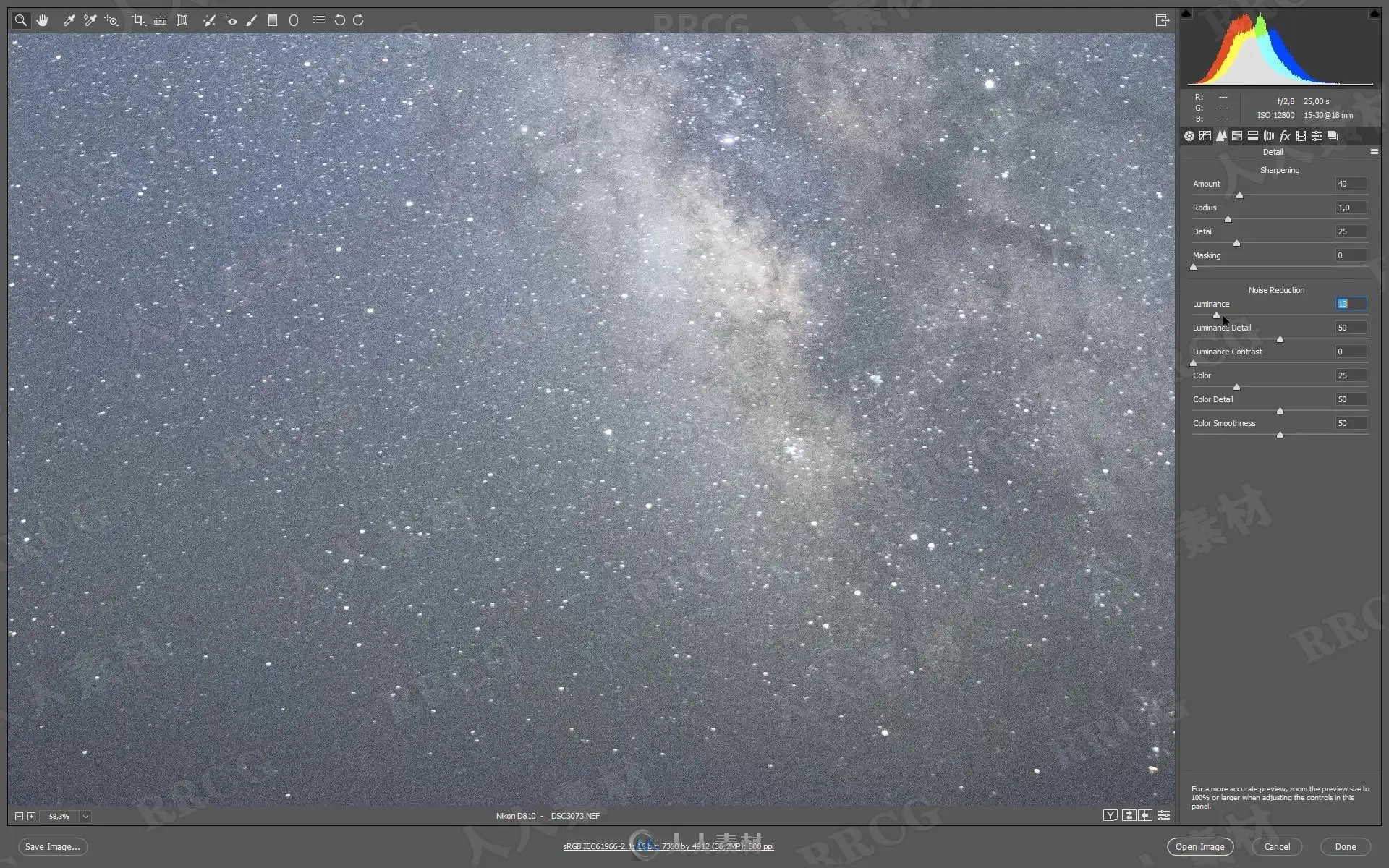Switch to the Detail panel tab
1389x868 pixels.
pyautogui.click(x=1221, y=136)
